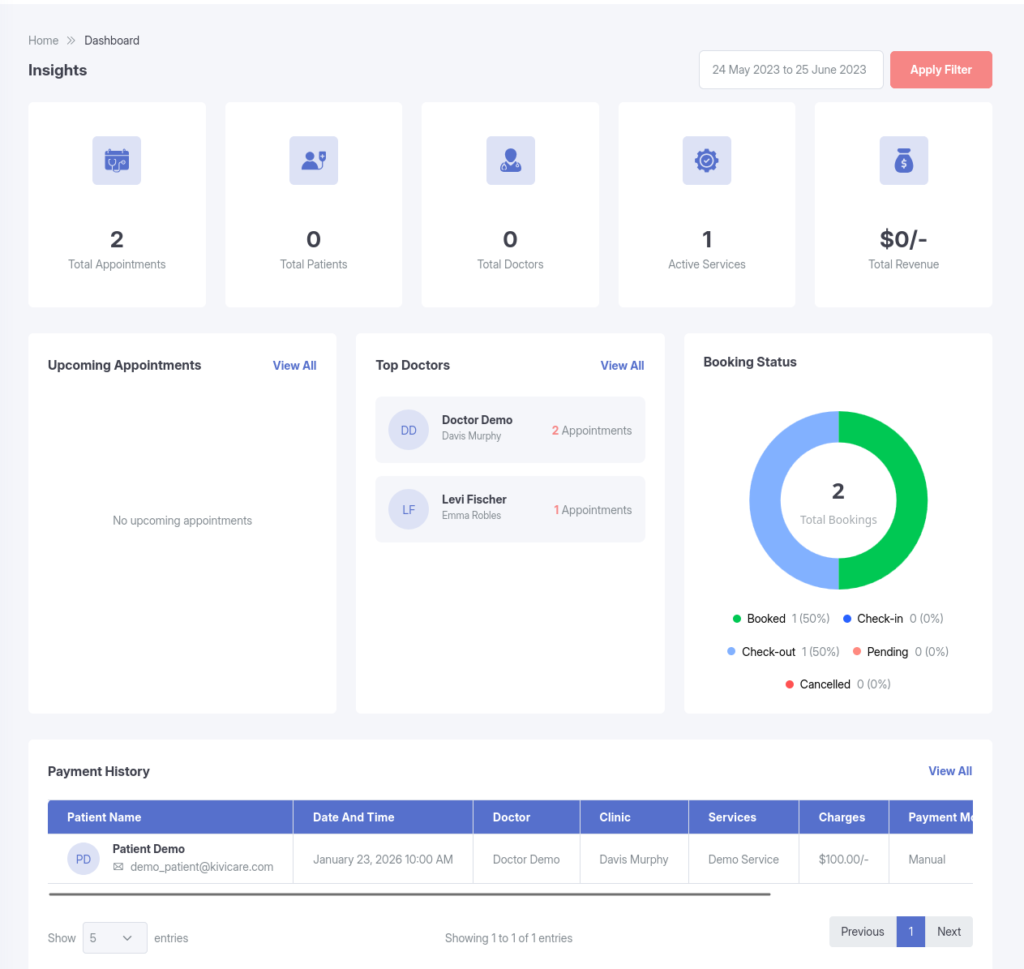
Task: Click the Total Doctors icon
Action: [510, 160]
